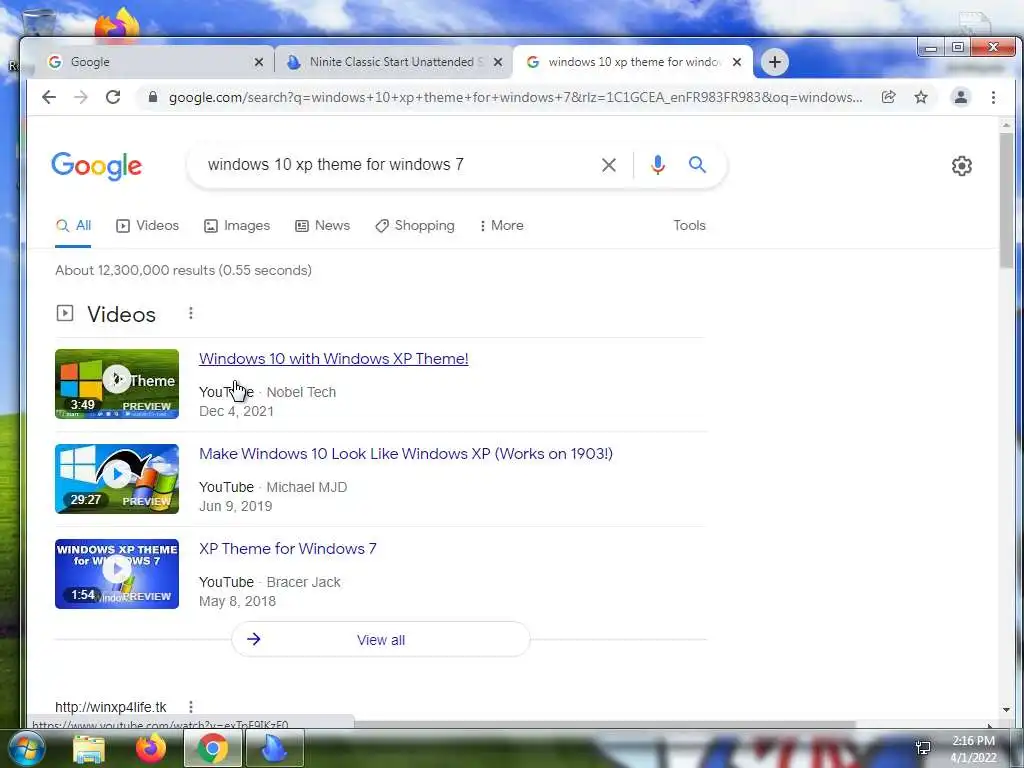
Task: Click the Bracer Jack channel name
Action: (304, 582)
